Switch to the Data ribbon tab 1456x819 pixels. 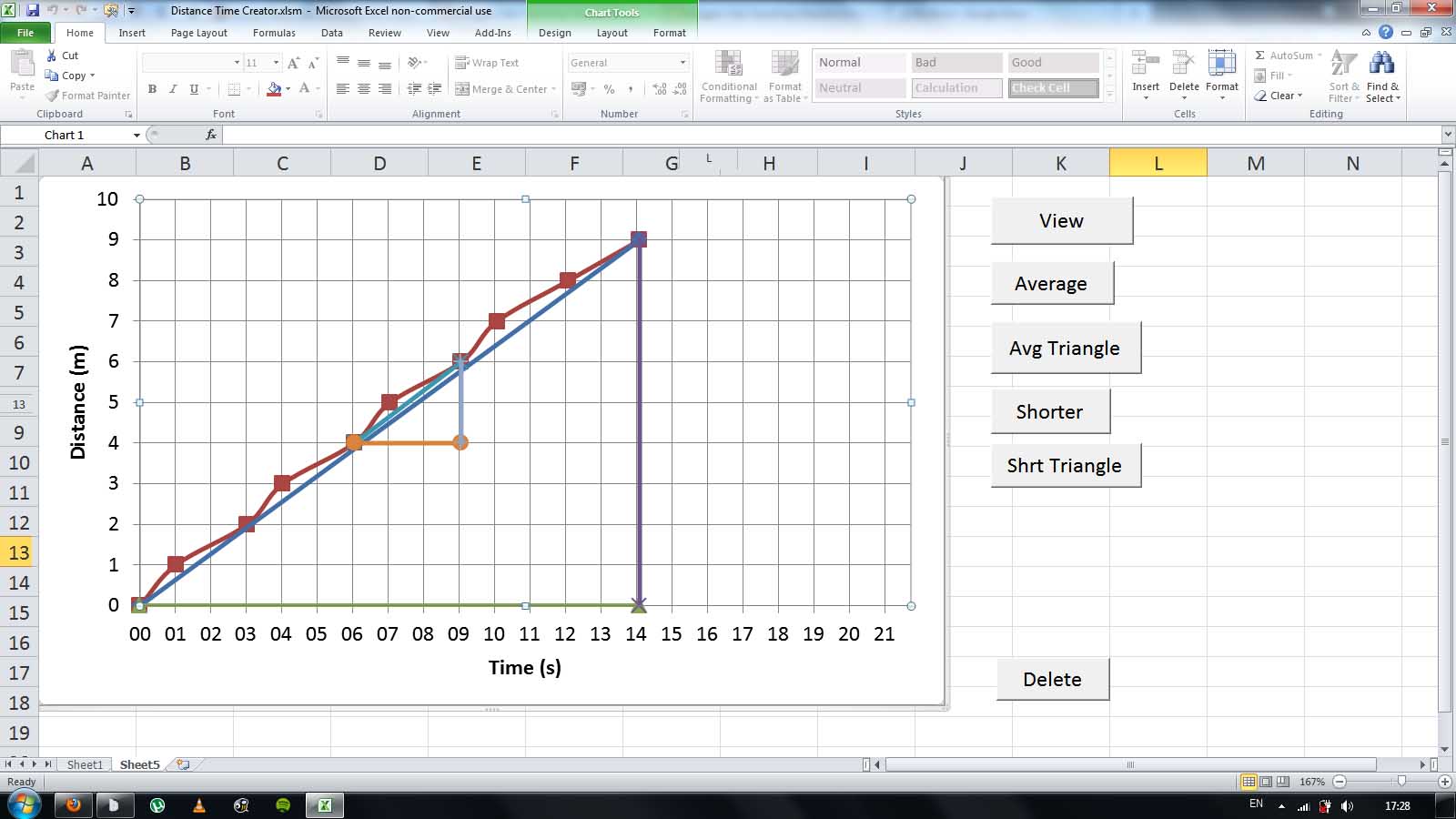[332, 33]
